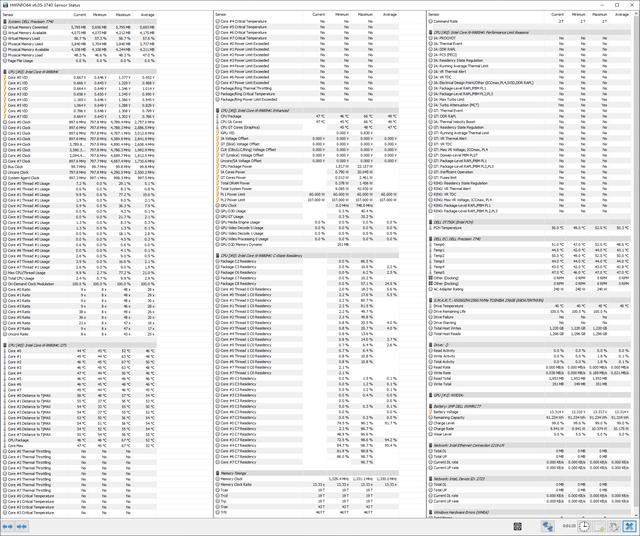Click the expand-right arrows button in bottom toolbar
Image resolution: width=640 pixels, height=536 pixels.
(x=22, y=526)
